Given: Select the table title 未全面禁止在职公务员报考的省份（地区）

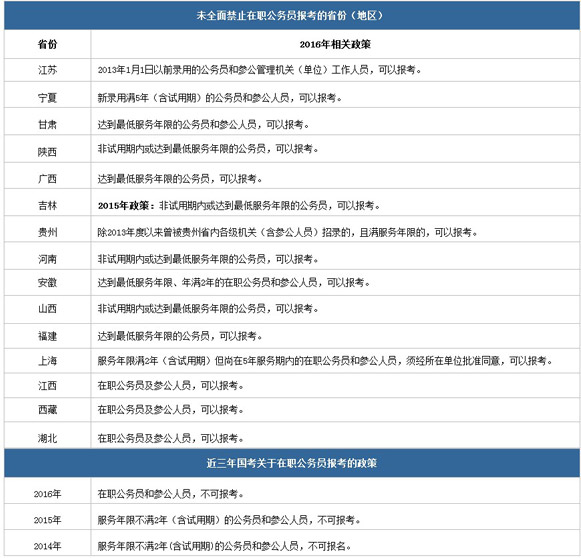Looking at the screenshot, I should pos(290,16).
